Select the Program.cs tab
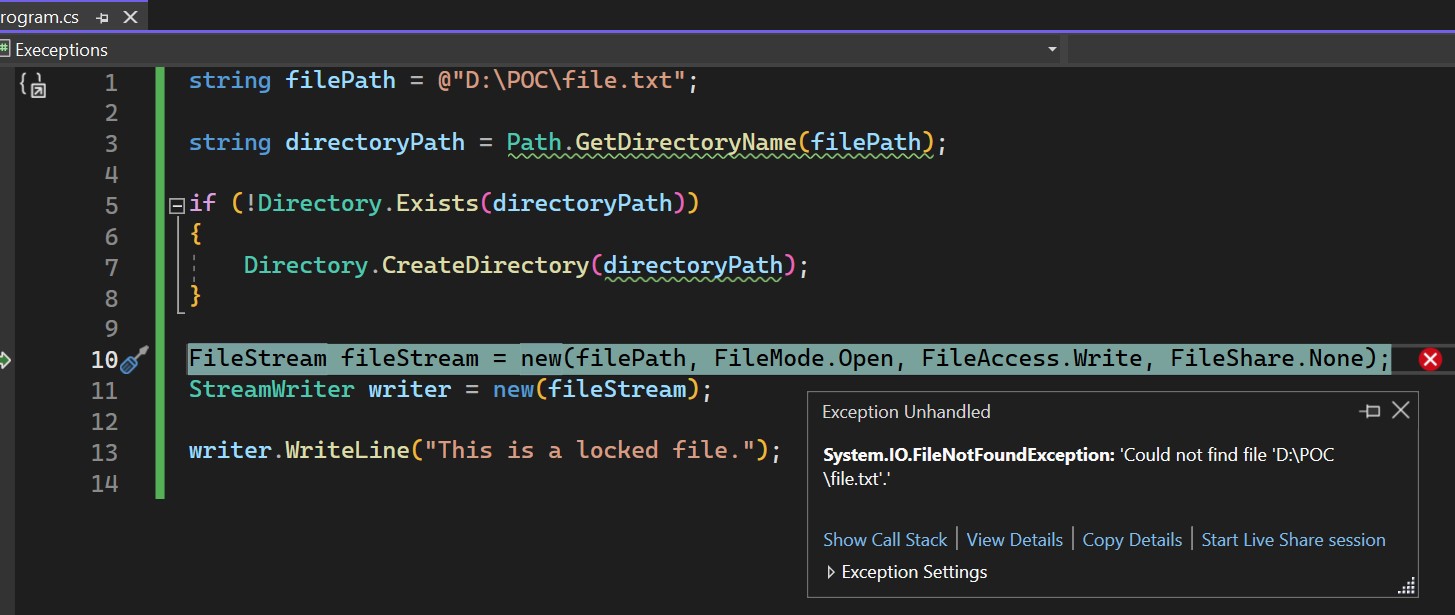The image size is (1455, 615). tap(40, 17)
